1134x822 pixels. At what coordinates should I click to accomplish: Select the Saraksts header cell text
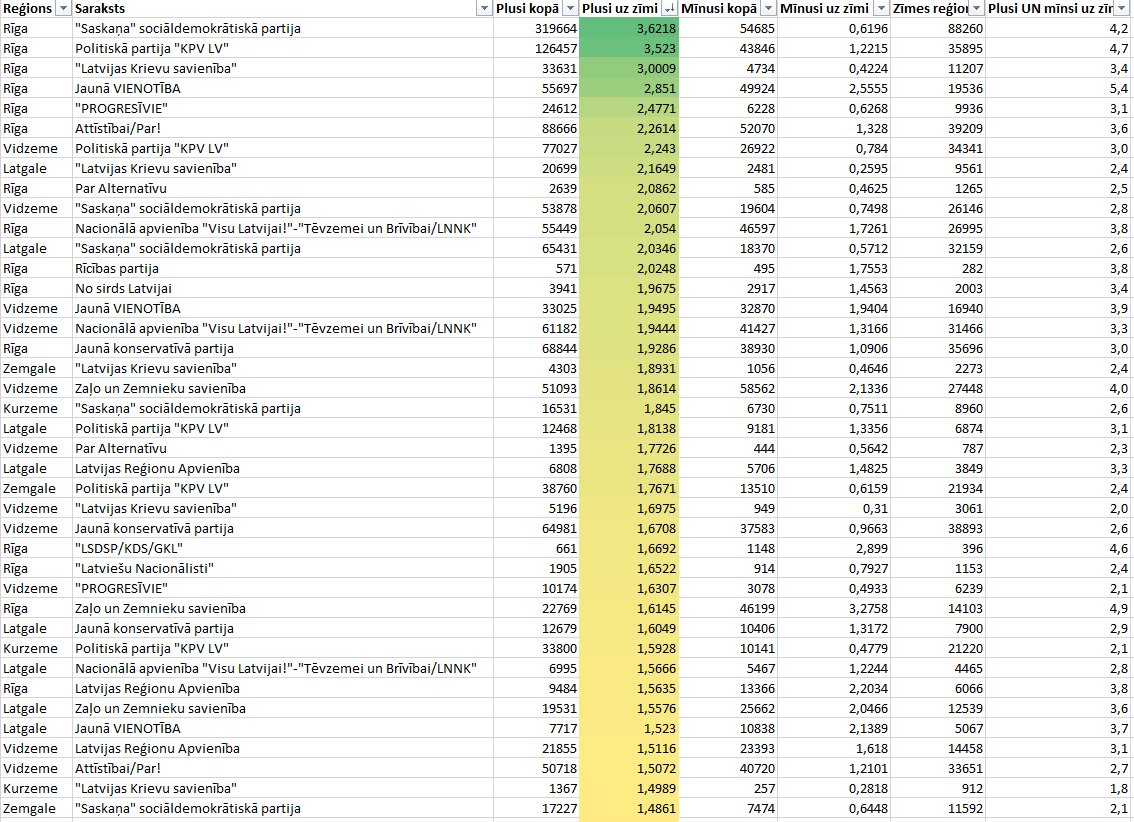100,9
